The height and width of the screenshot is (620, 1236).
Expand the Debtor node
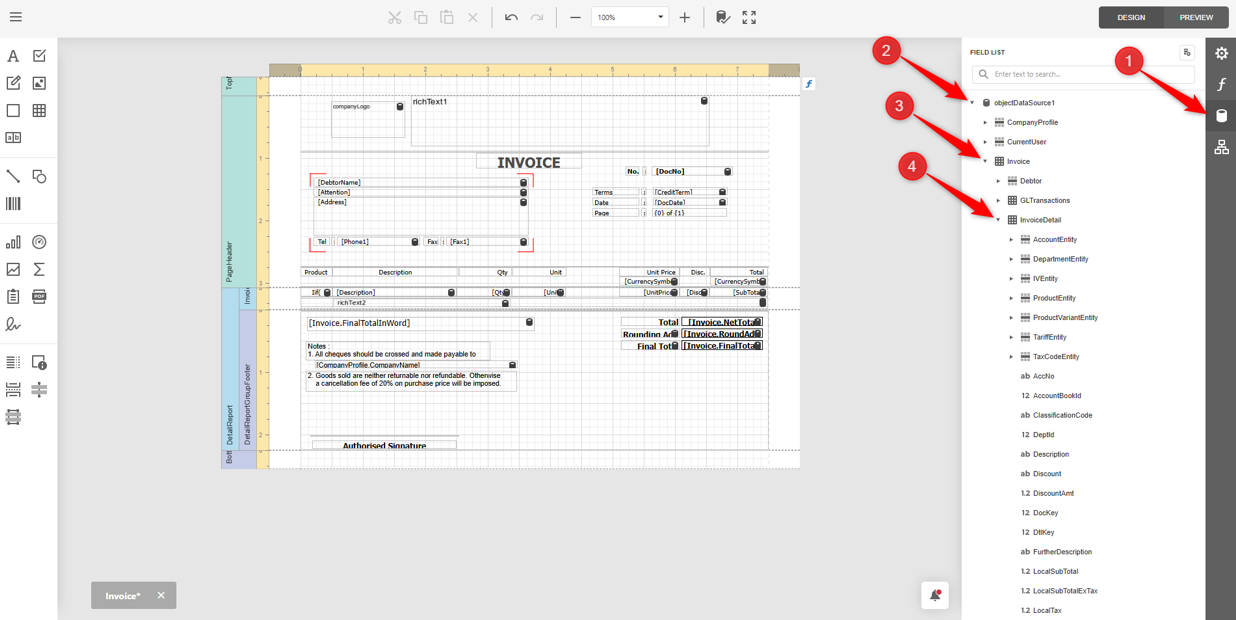998,181
